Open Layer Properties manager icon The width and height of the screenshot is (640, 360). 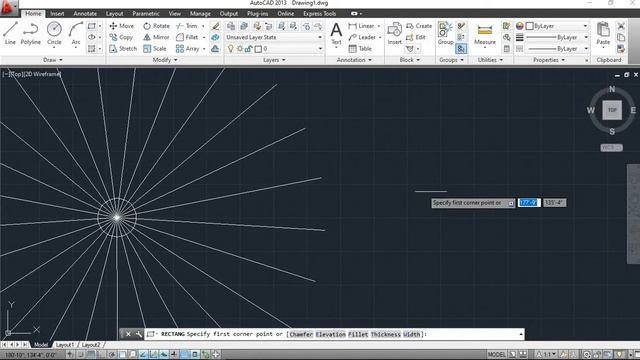click(x=231, y=26)
